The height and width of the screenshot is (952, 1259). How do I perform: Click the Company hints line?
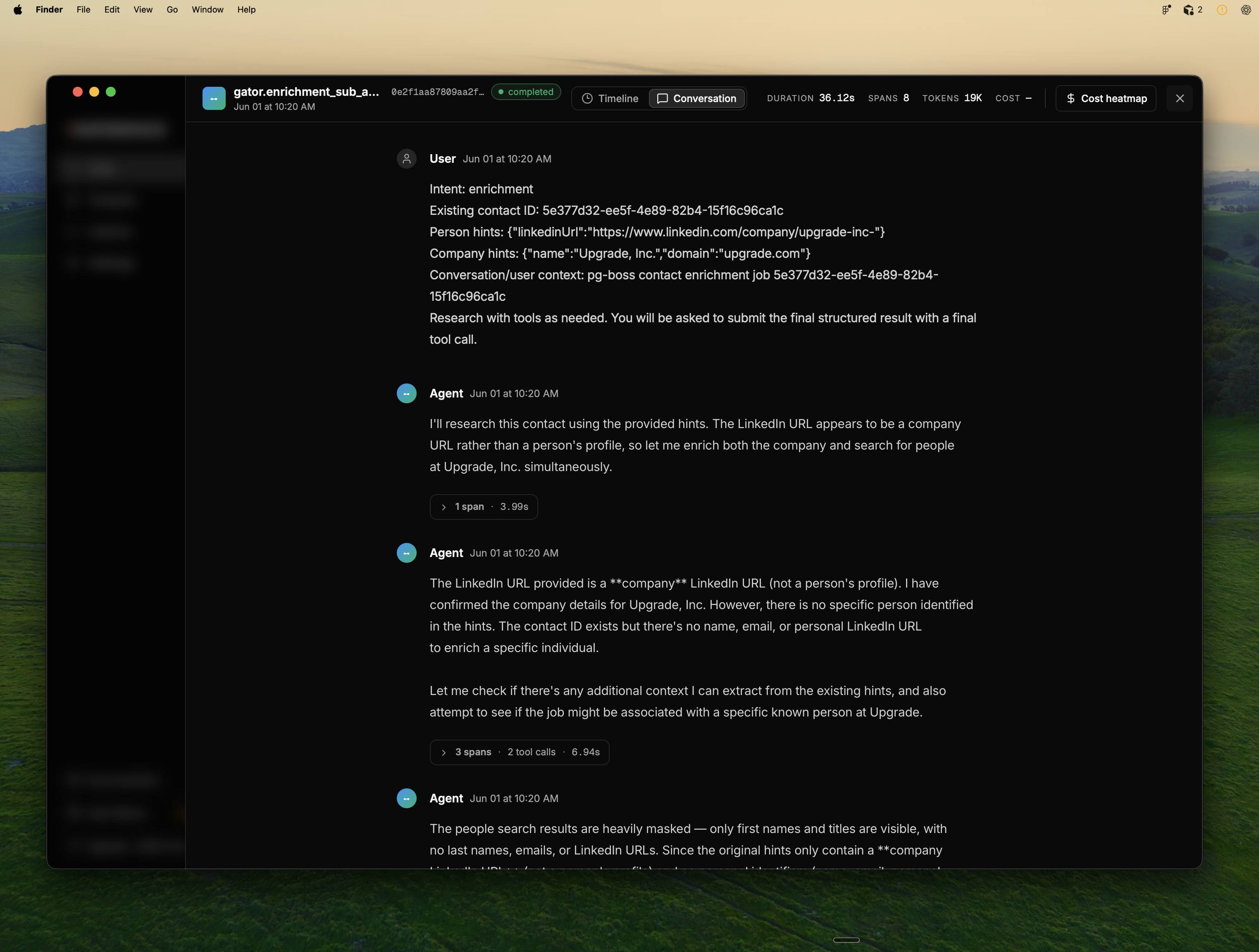620,253
